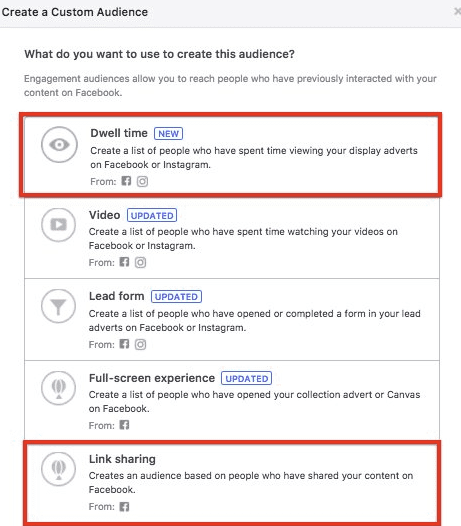Click the Instagram icon under Dwell time
The height and width of the screenshot is (526, 461).
pos(142,181)
